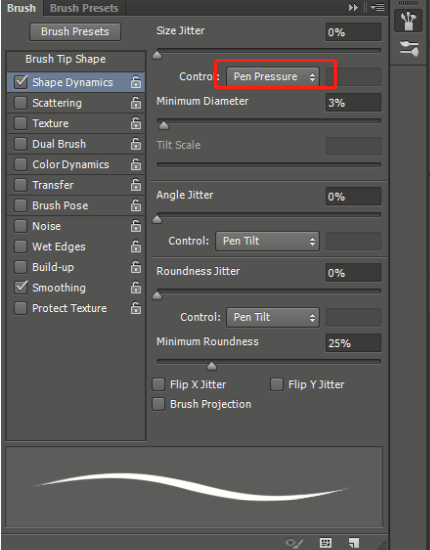This screenshot has height=550, width=430.
Task: Click the Brush Presets button
Action: [75, 32]
